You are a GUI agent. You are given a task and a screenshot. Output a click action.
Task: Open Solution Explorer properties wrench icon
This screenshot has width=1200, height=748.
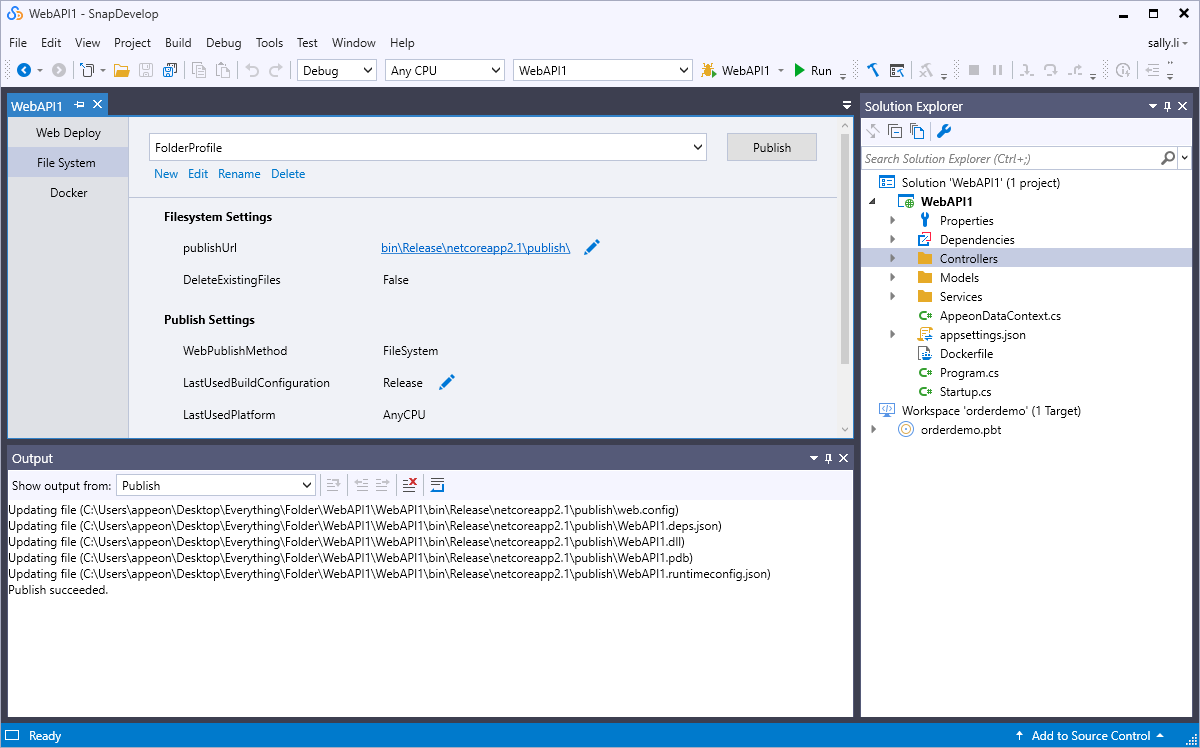(943, 131)
